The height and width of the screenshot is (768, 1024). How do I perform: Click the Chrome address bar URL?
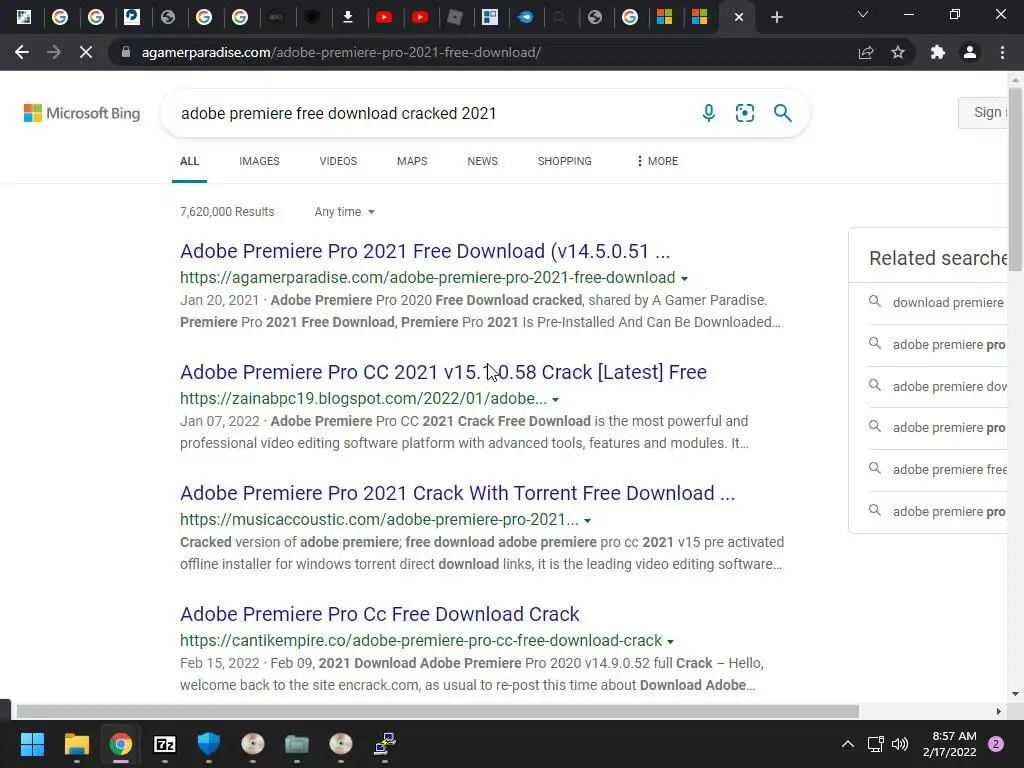tap(341, 52)
